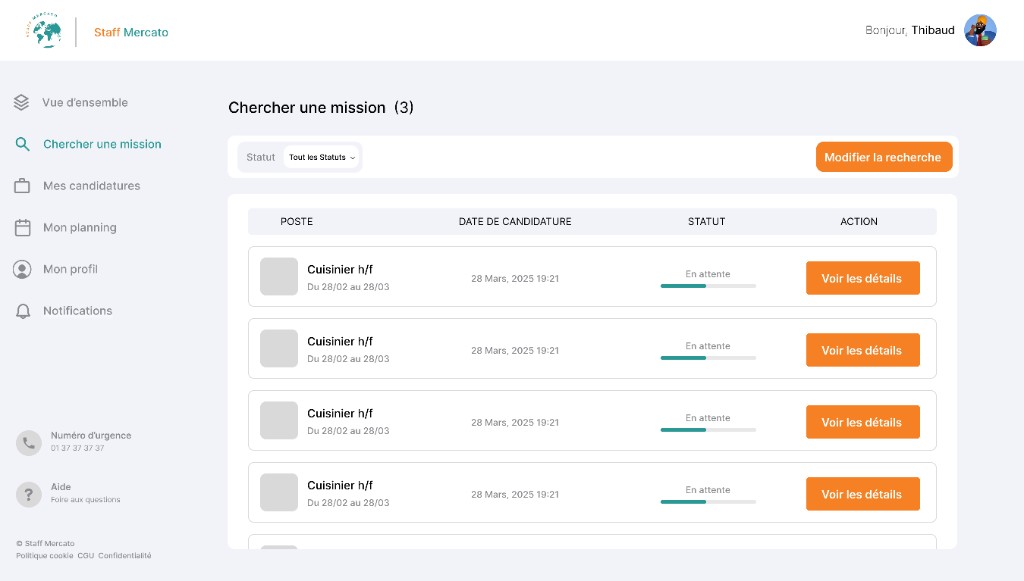Open the Confidentialité footer link
The height and width of the screenshot is (581, 1024).
click(x=125, y=556)
